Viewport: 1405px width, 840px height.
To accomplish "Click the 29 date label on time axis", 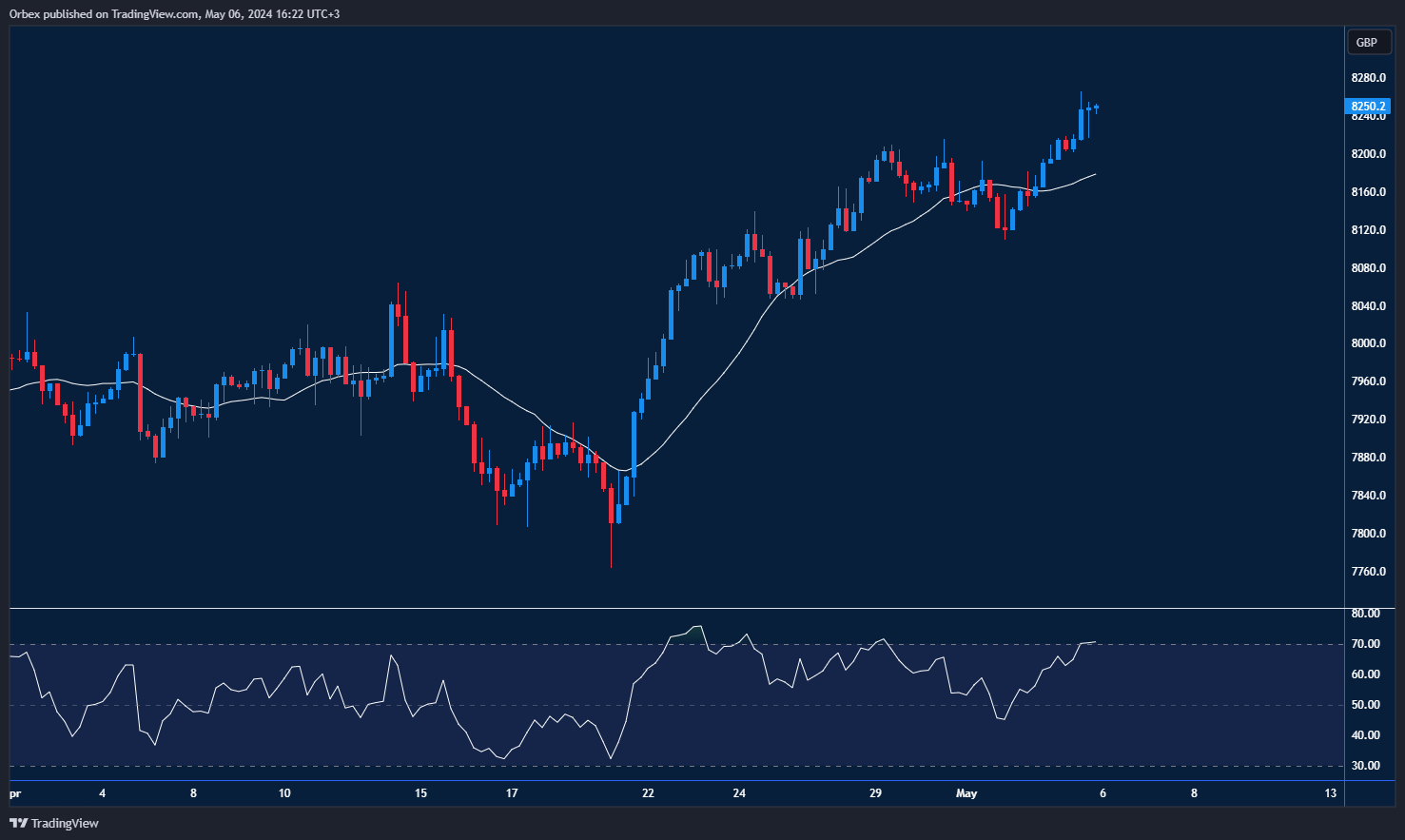I will tap(876, 793).
